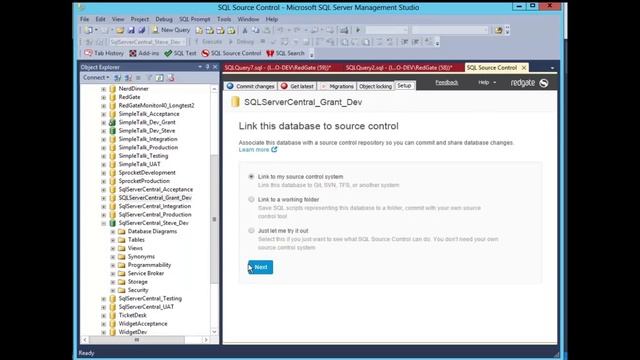Open the Tools menu

pos(224,19)
